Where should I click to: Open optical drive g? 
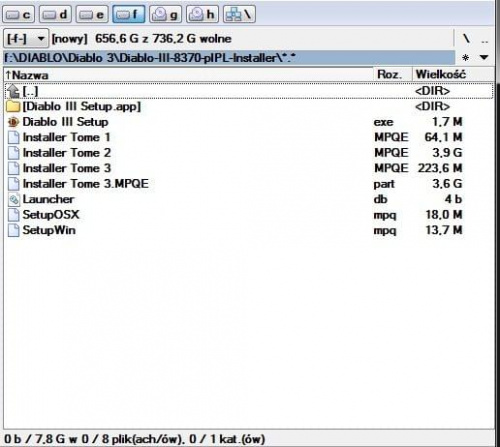tap(165, 15)
